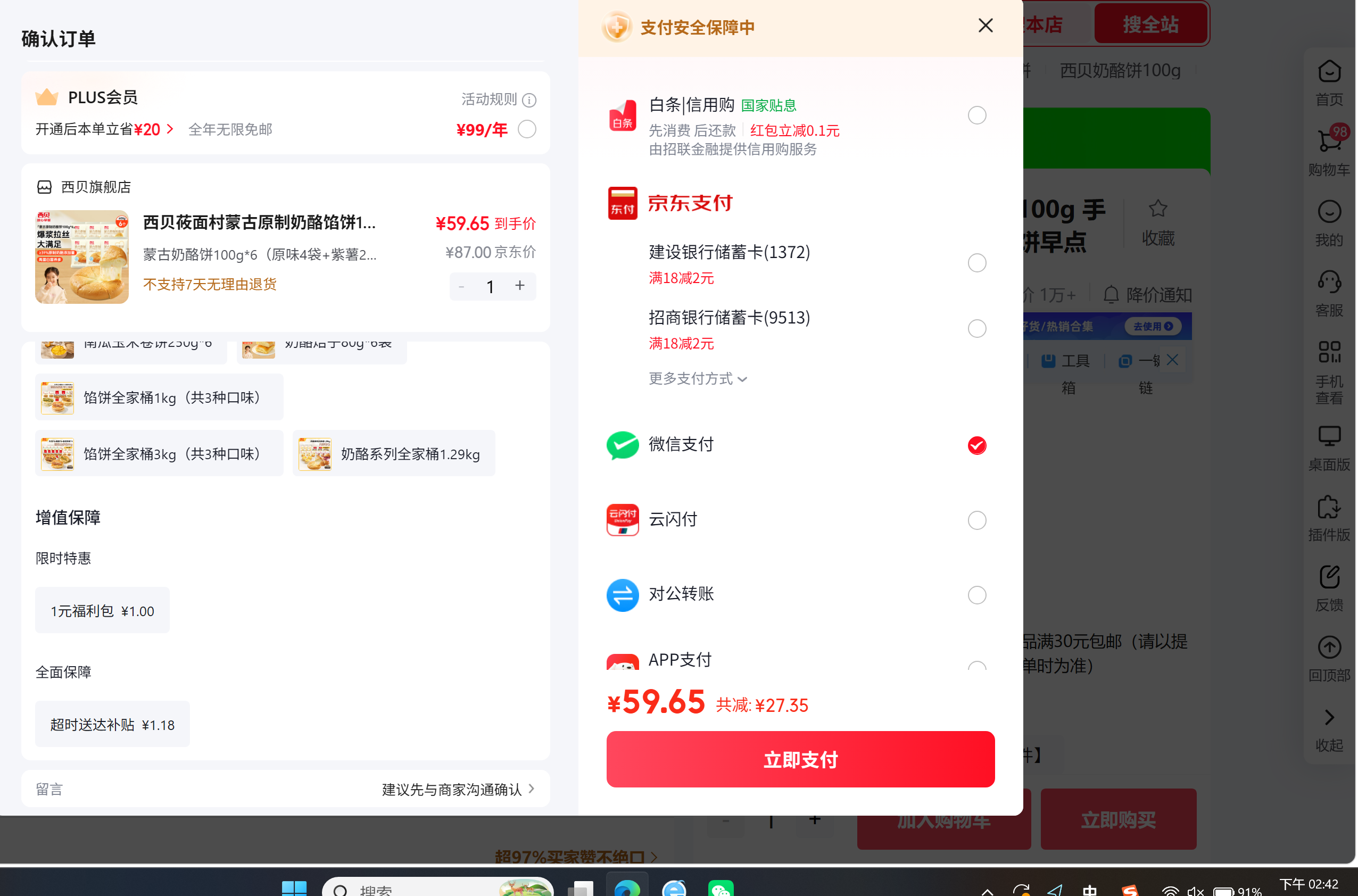
Task: Click the 收藏 star icon on product page
Action: (x=1158, y=209)
